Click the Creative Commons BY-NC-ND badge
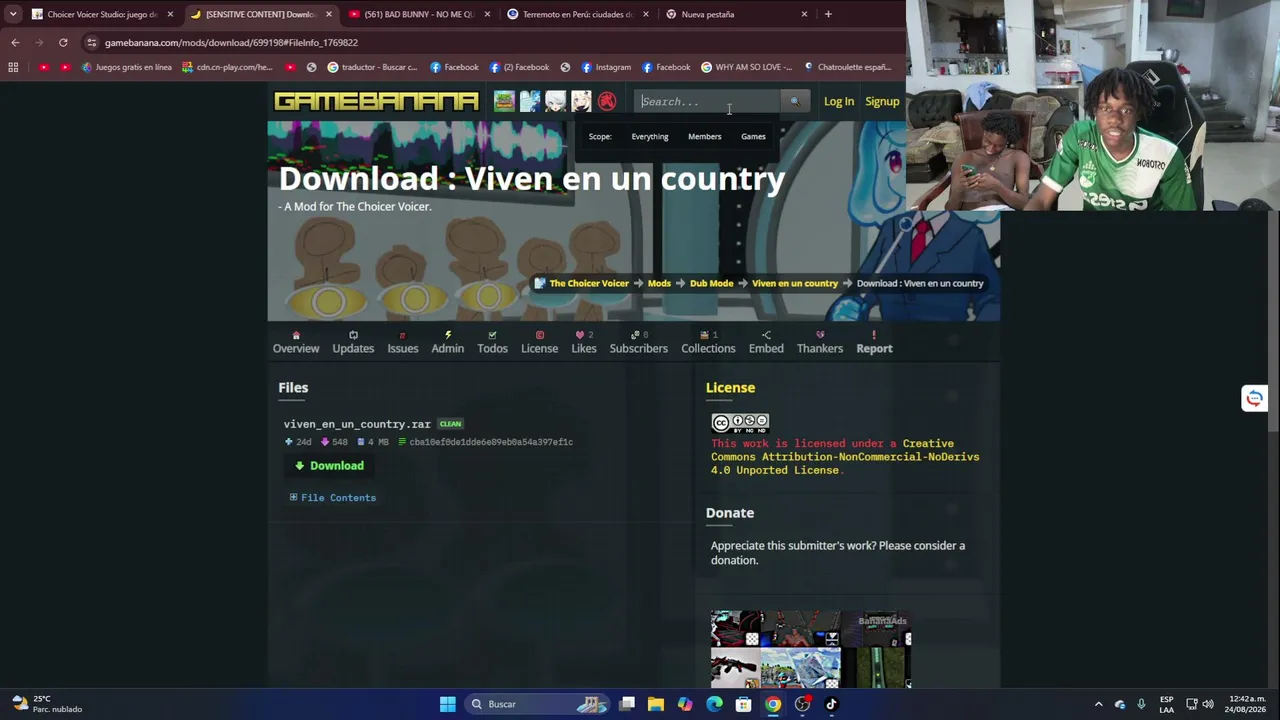The image size is (1280, 720). [740, 422]
